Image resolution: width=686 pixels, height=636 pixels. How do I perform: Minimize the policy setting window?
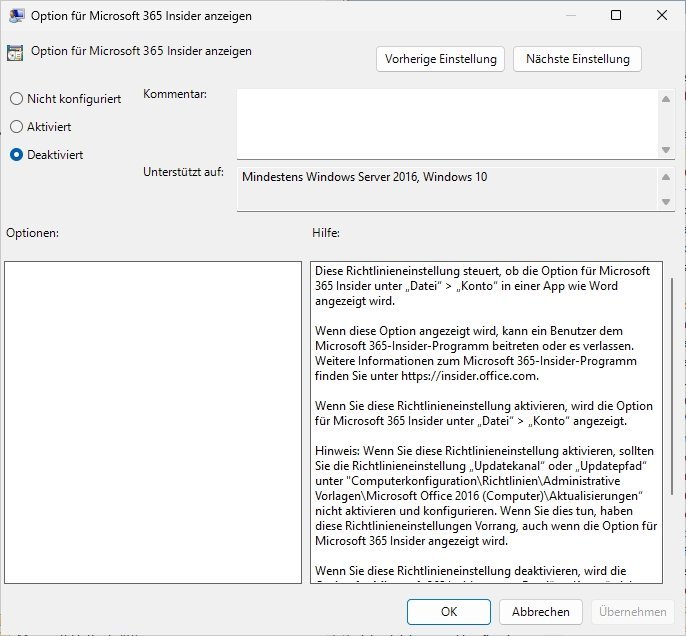pos(570,16)
